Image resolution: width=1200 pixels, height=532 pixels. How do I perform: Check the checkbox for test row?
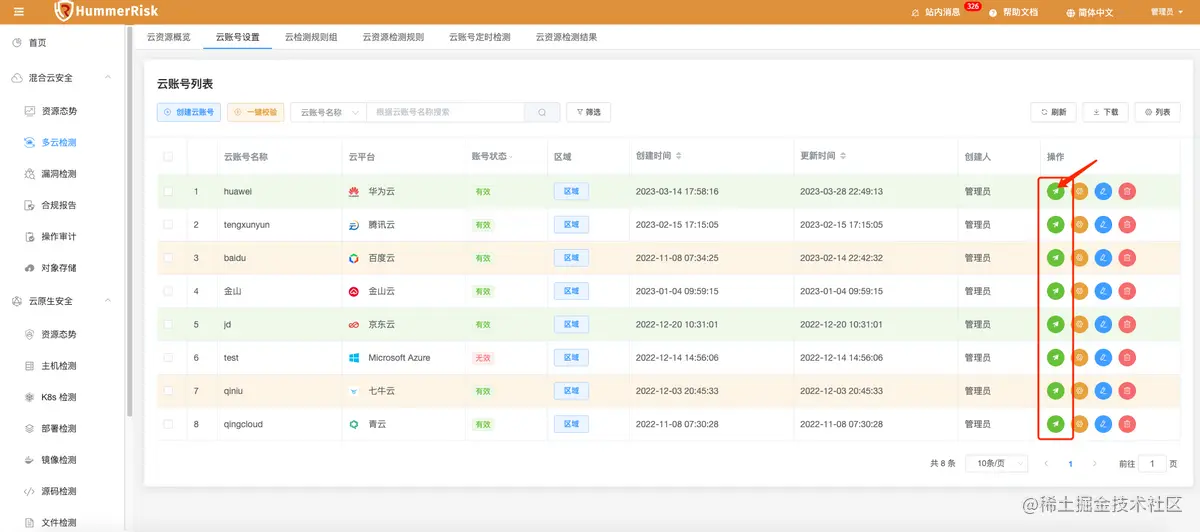168,357
